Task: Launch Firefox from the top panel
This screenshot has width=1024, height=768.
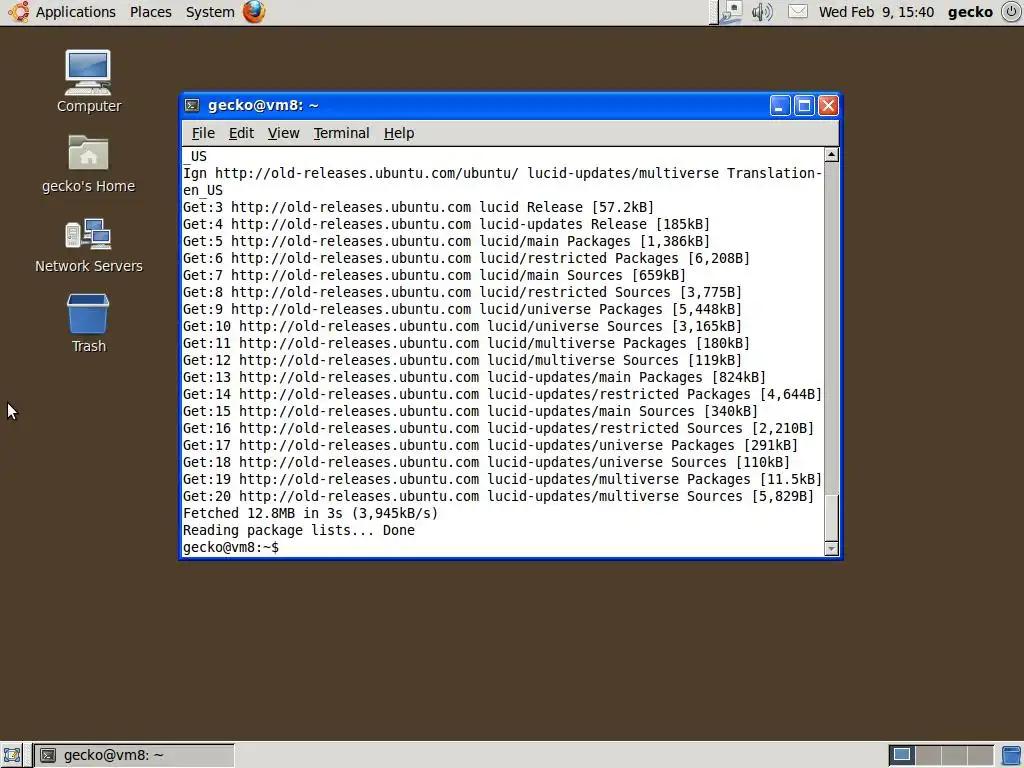Action: pos(254,12)
